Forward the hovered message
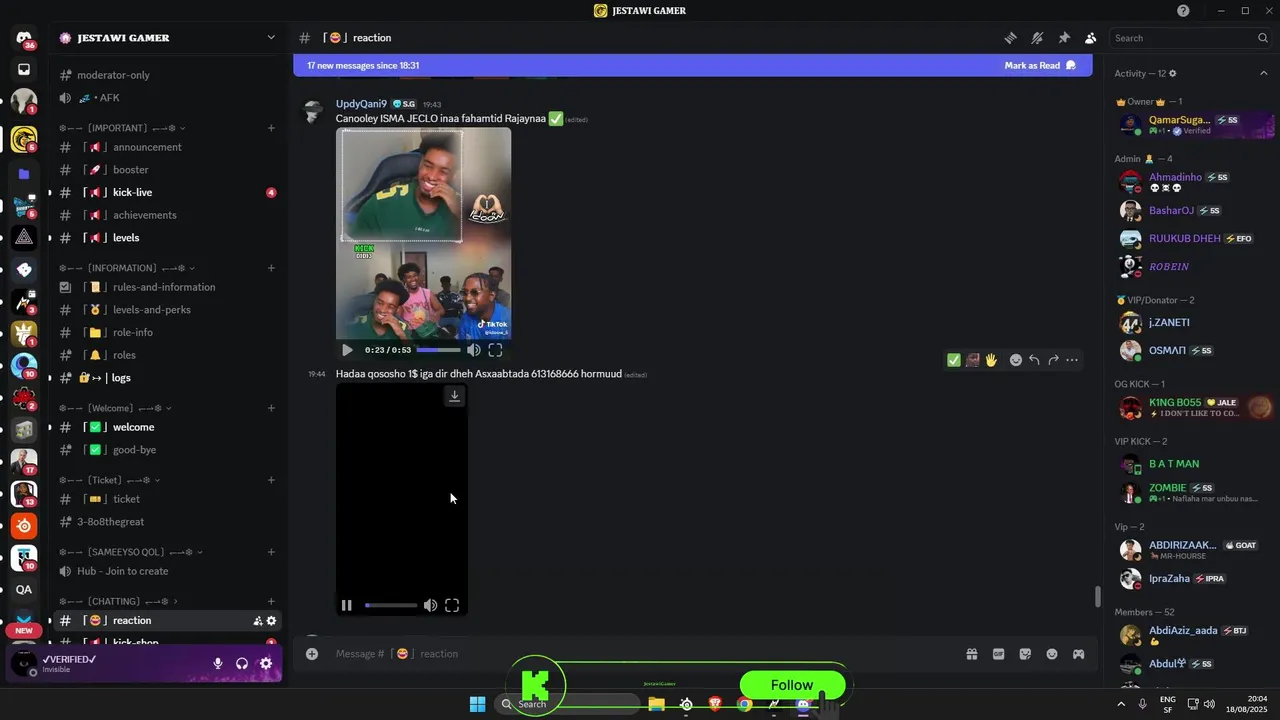The height and width of the screenshot is (720, 1280). coord(1053,360)
